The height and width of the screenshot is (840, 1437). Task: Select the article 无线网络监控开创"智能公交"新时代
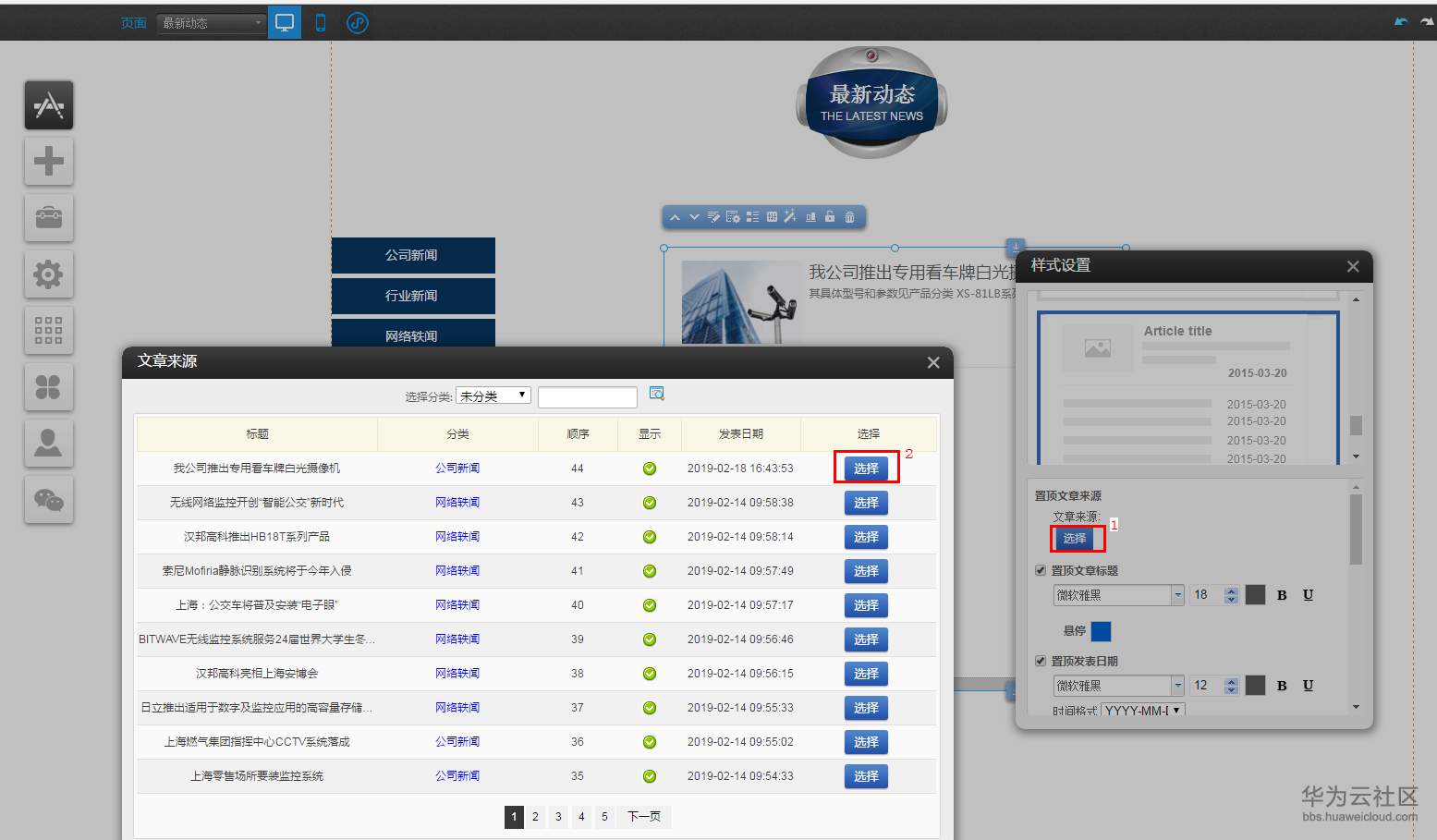coord(866,503)
